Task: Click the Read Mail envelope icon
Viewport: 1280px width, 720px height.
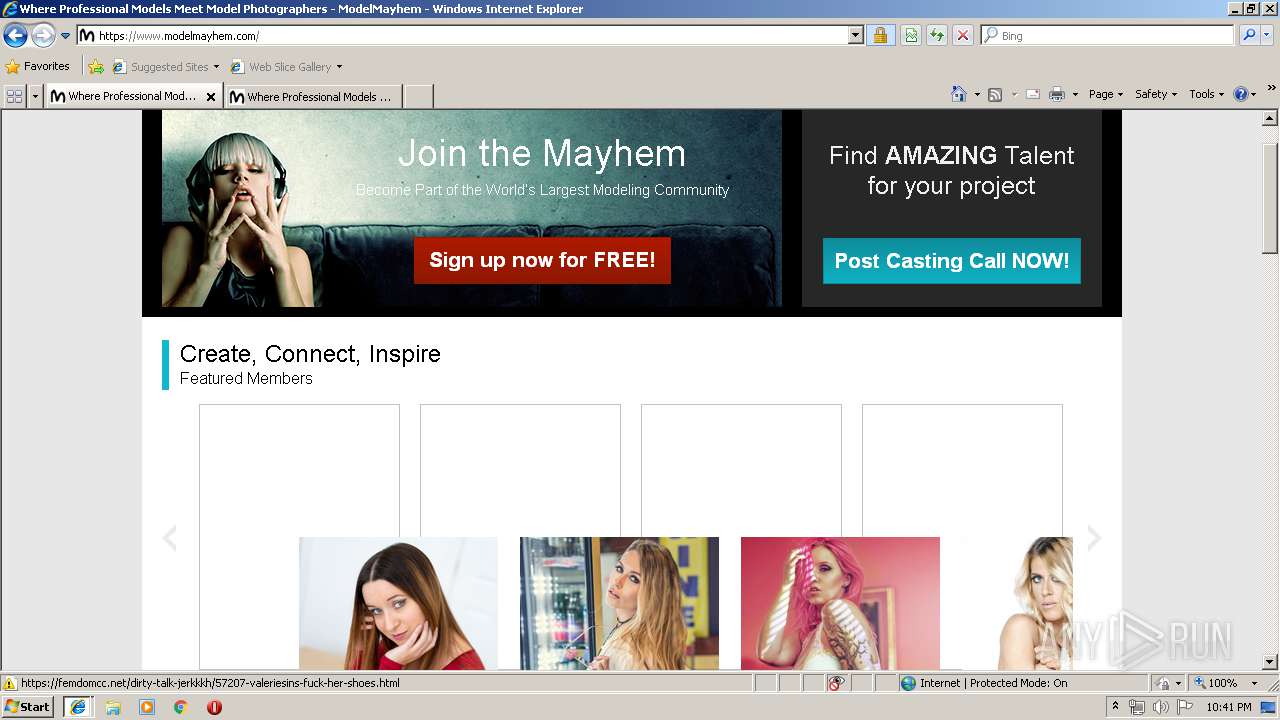Action: (1033, 94)
